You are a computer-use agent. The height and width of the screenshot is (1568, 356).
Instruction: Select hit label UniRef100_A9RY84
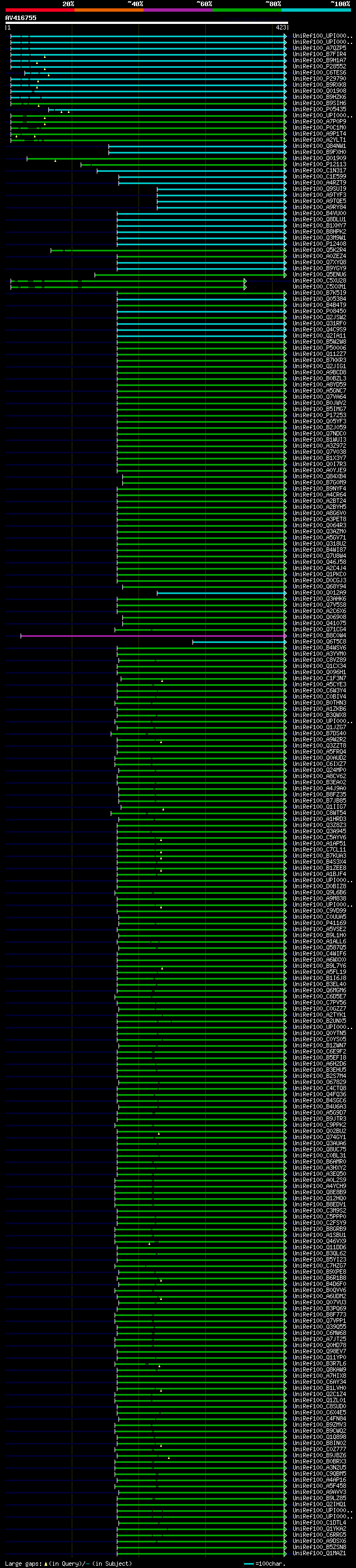tap(319, 207)
